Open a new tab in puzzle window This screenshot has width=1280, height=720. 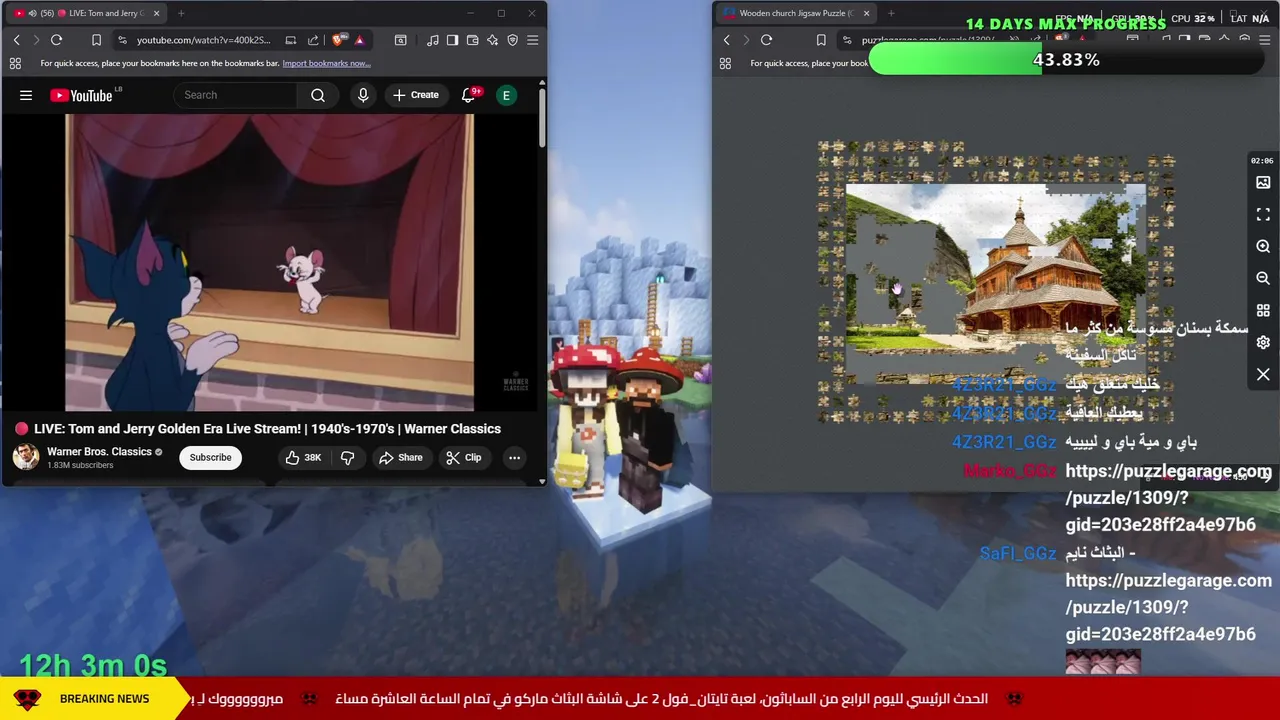[891, 13]
